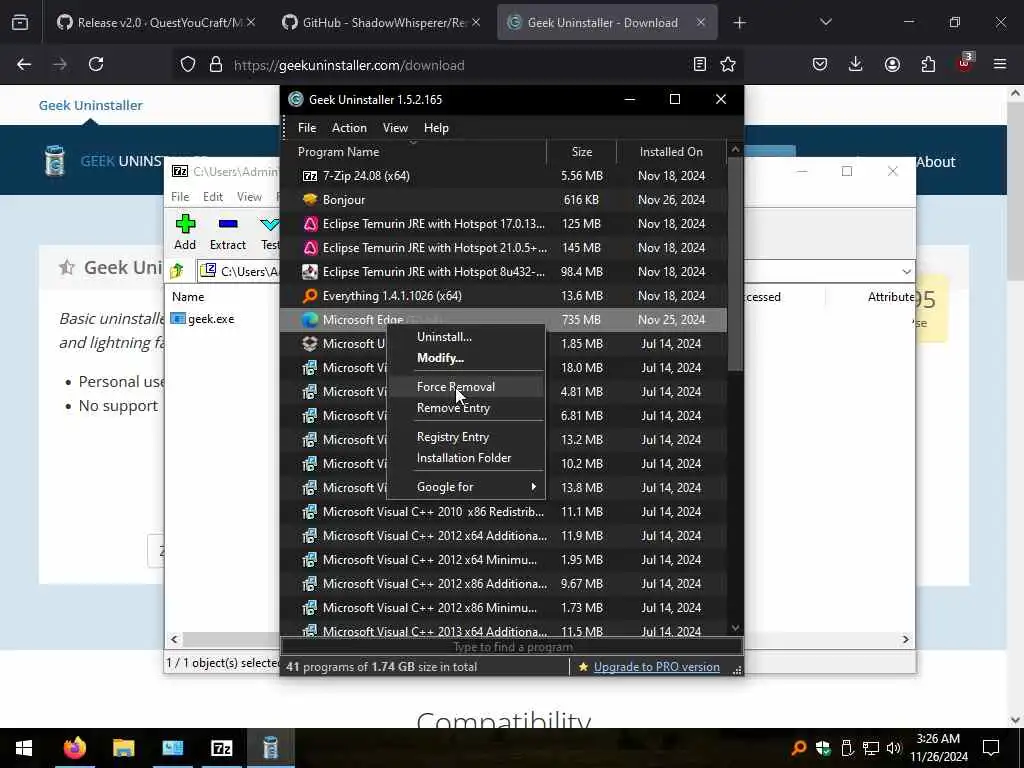The width and height of the screenshot is (1024, 768).
Task: Click the Firefox URL address bar
Action: [x=457, y=65]
